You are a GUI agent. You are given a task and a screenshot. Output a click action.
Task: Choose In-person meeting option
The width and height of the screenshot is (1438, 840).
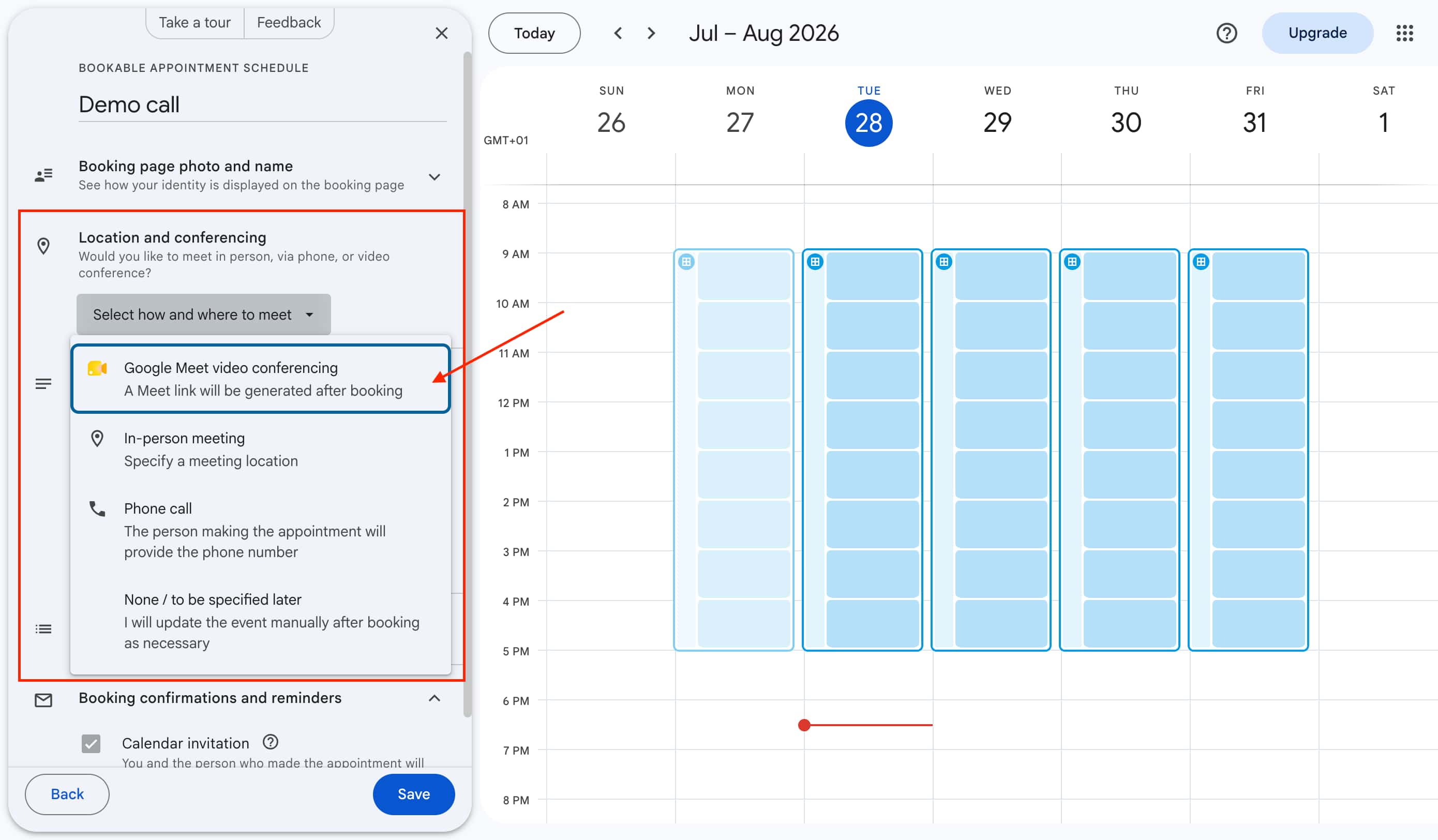click(x=261, y=449)
